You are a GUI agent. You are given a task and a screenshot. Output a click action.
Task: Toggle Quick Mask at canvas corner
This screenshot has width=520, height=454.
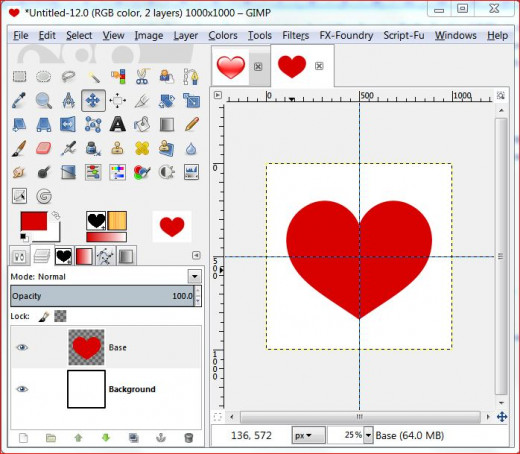[218, 417]
